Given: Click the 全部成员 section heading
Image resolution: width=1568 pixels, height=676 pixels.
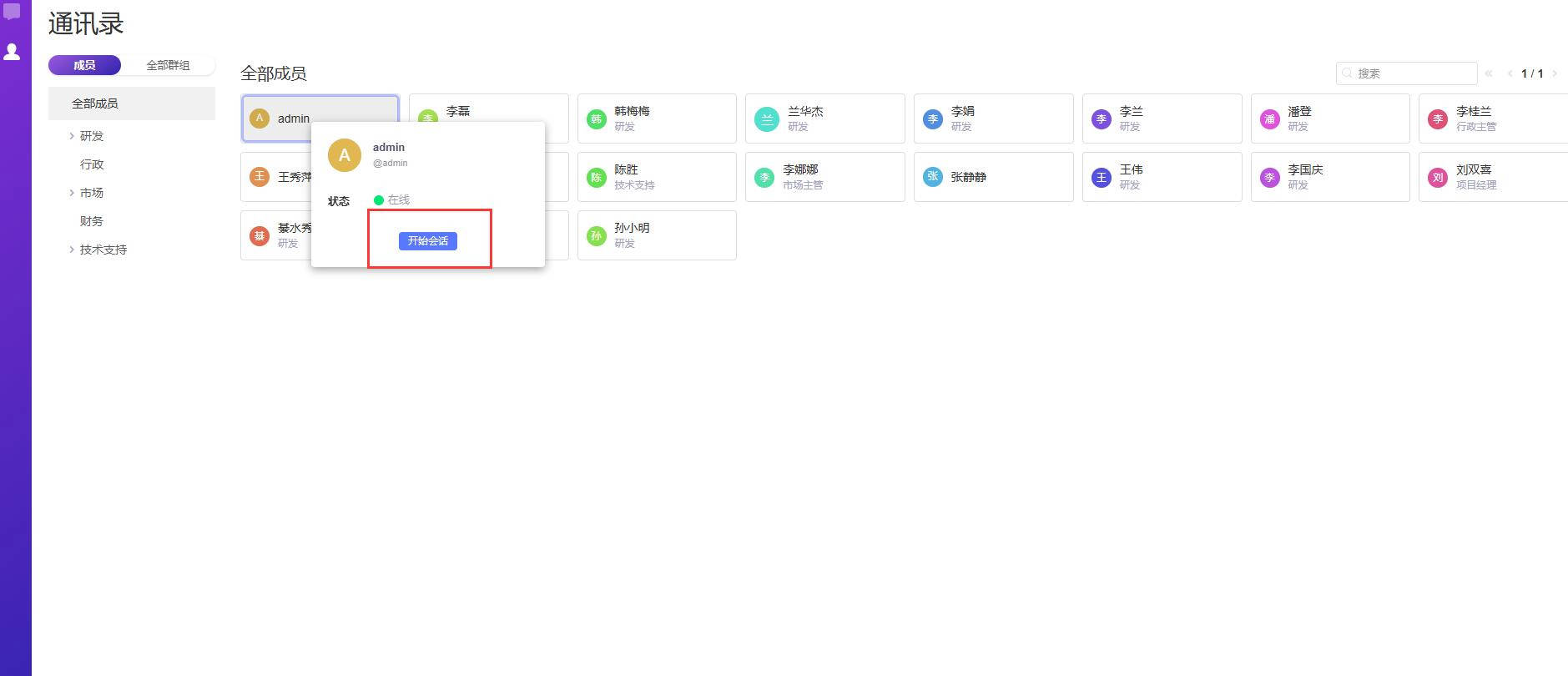Looking at the screenshot, I should 274,73.
